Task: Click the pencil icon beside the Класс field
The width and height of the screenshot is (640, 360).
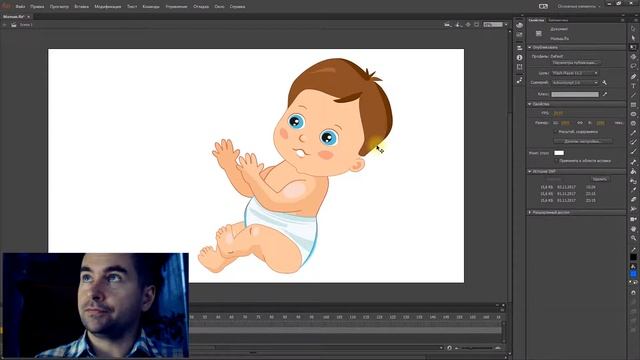Action: click(x=604, y=94)
